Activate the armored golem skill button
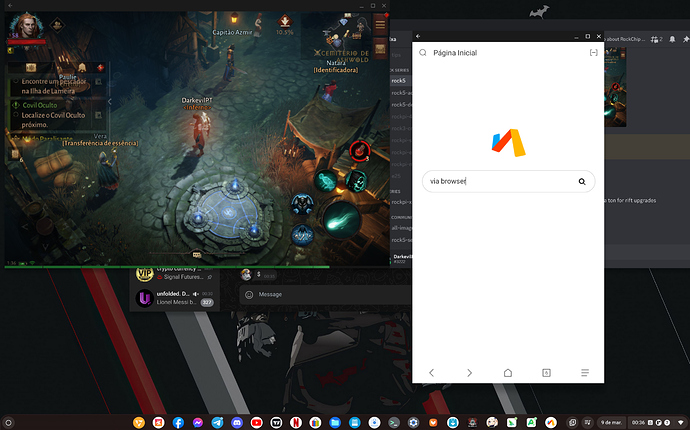This screenshot has width=690, height=430. (x=302, y=205)
